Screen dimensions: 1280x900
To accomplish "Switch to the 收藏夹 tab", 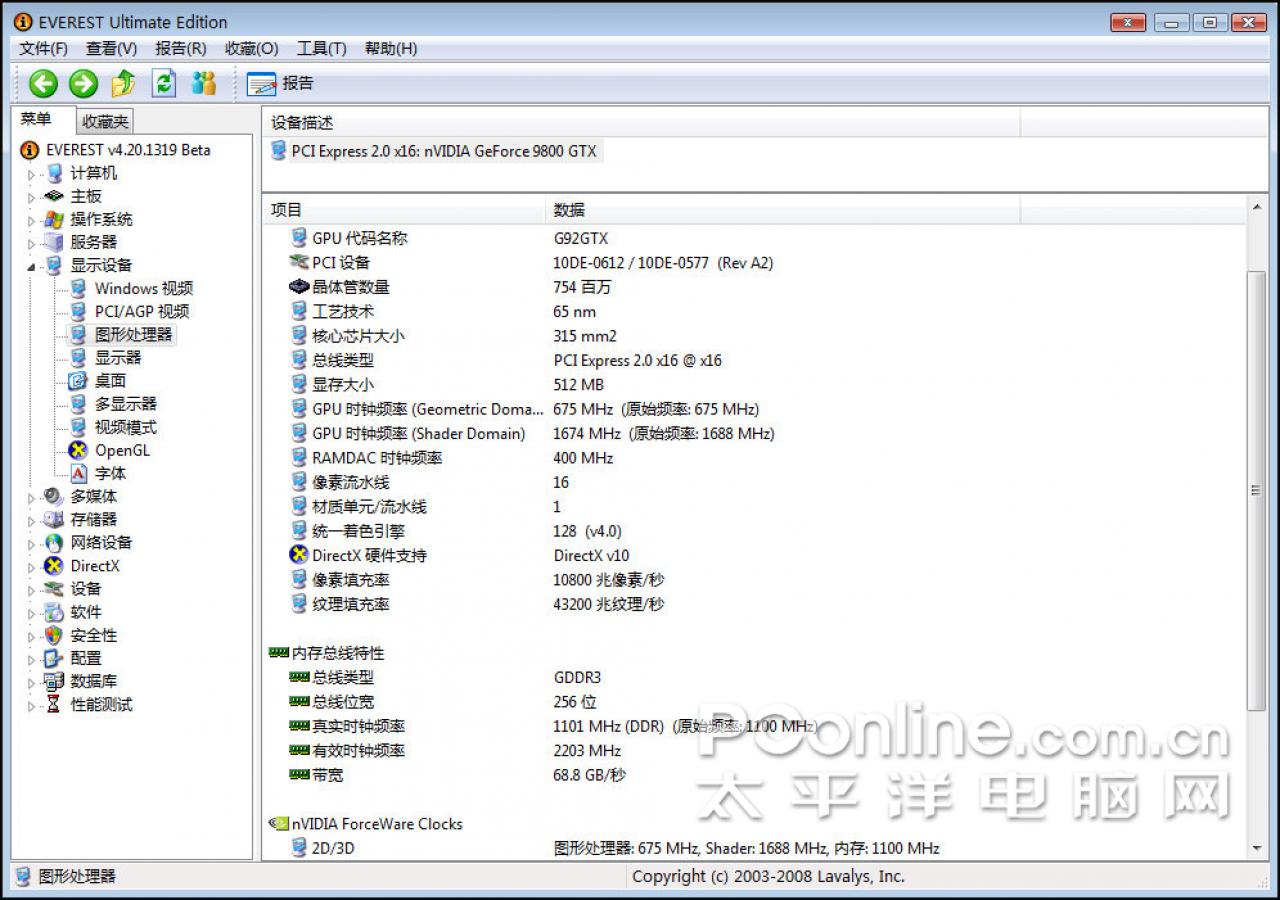I will [105, 121].
